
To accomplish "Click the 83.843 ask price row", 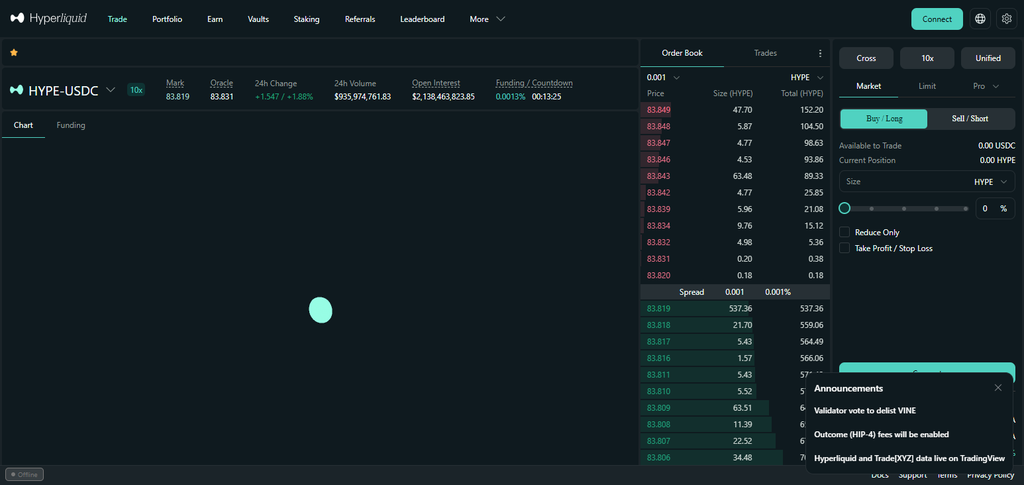I will pyautogui.click(x=735, y=176).
